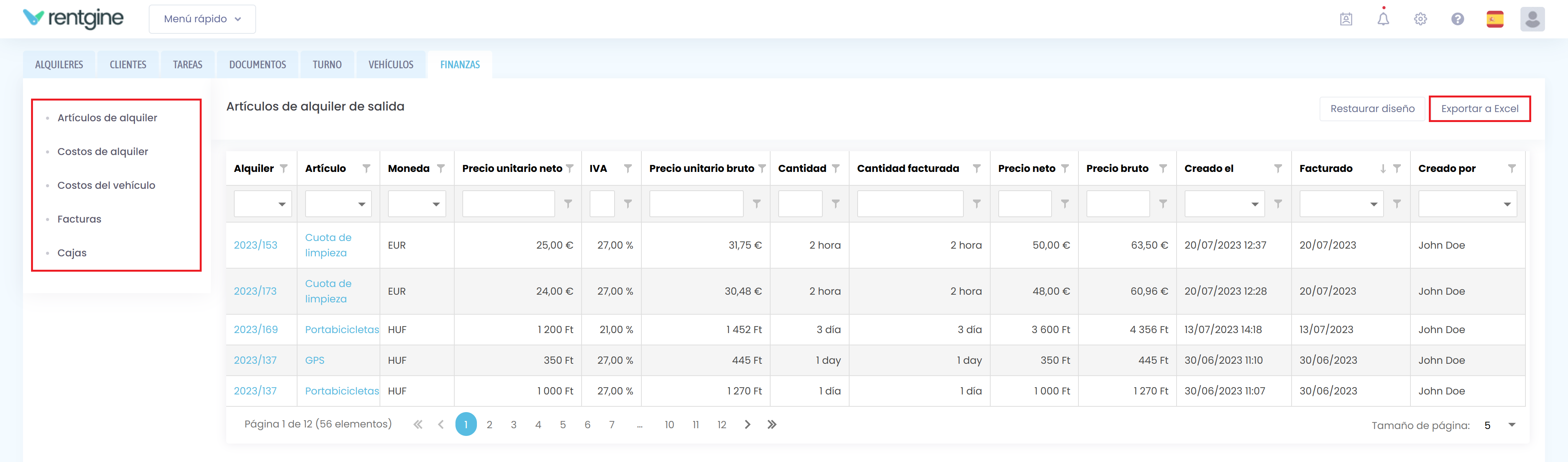Screen dimensions: 1568x462
Task: Expand the Facturado date filter dropdown
Action: point(1374,204)
